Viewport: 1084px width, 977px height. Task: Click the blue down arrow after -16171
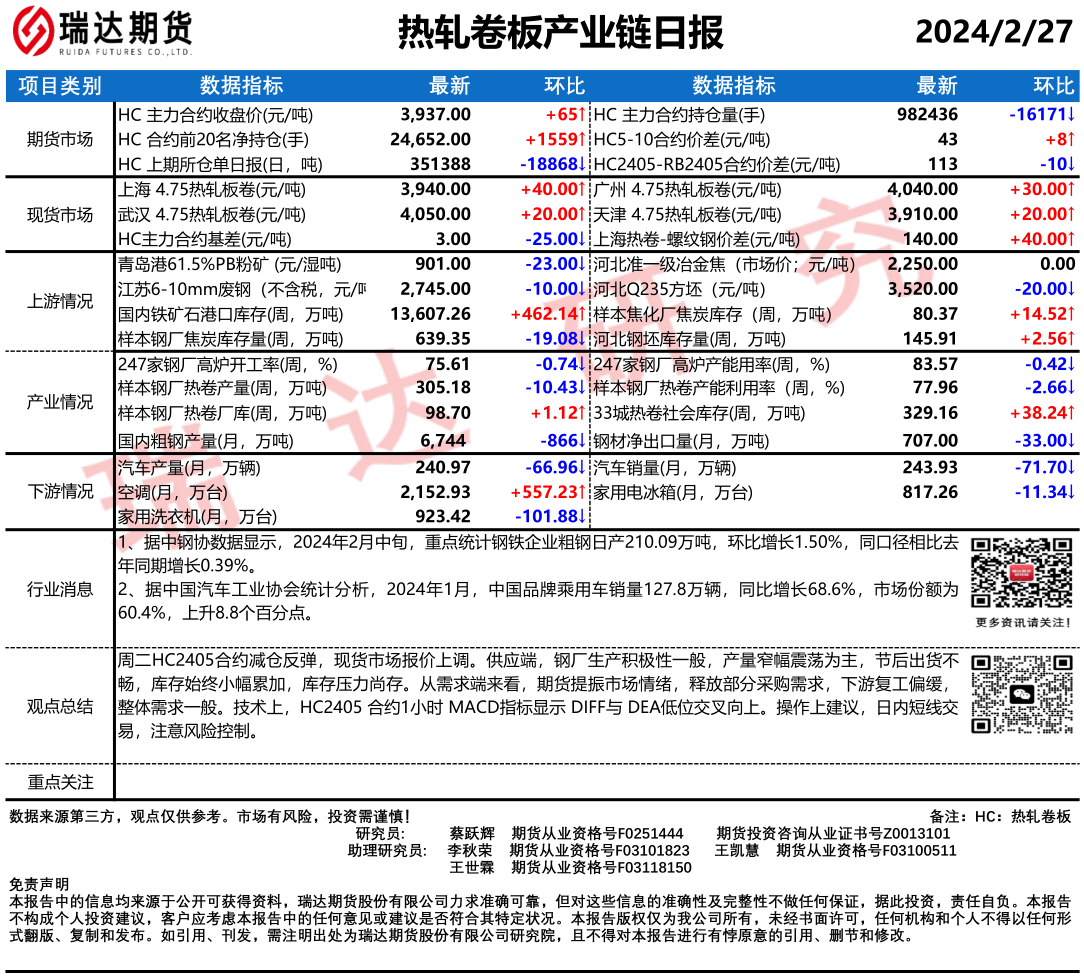pos(1070,115)
